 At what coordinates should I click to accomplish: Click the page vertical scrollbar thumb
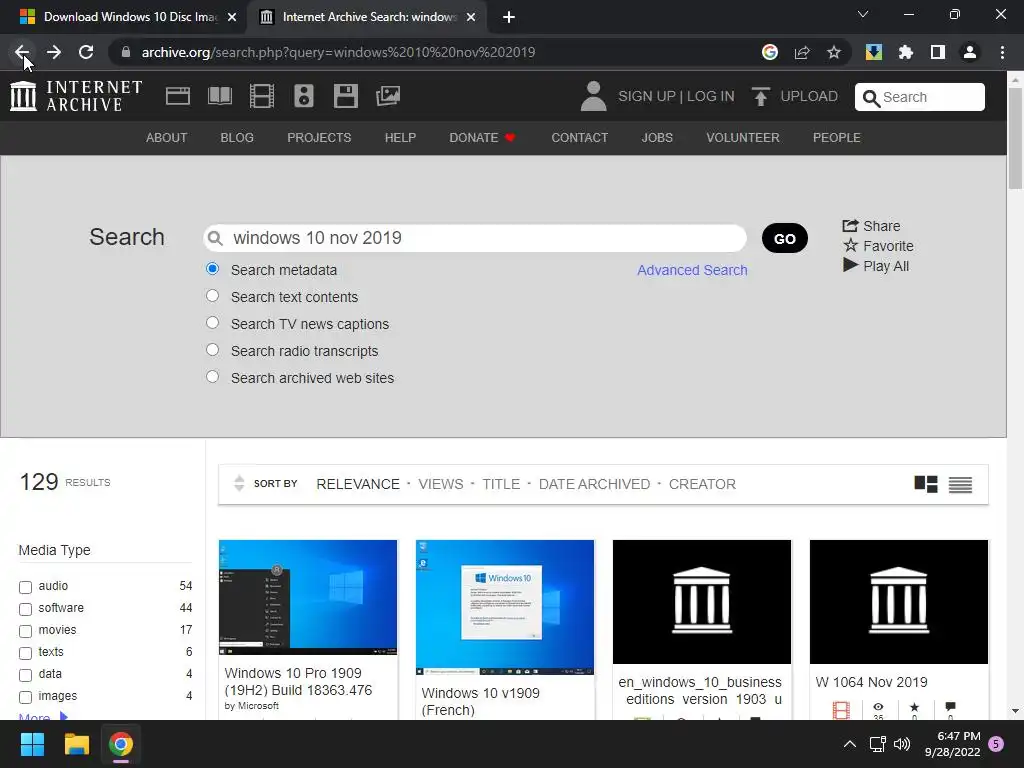(x=1015, y=136)
